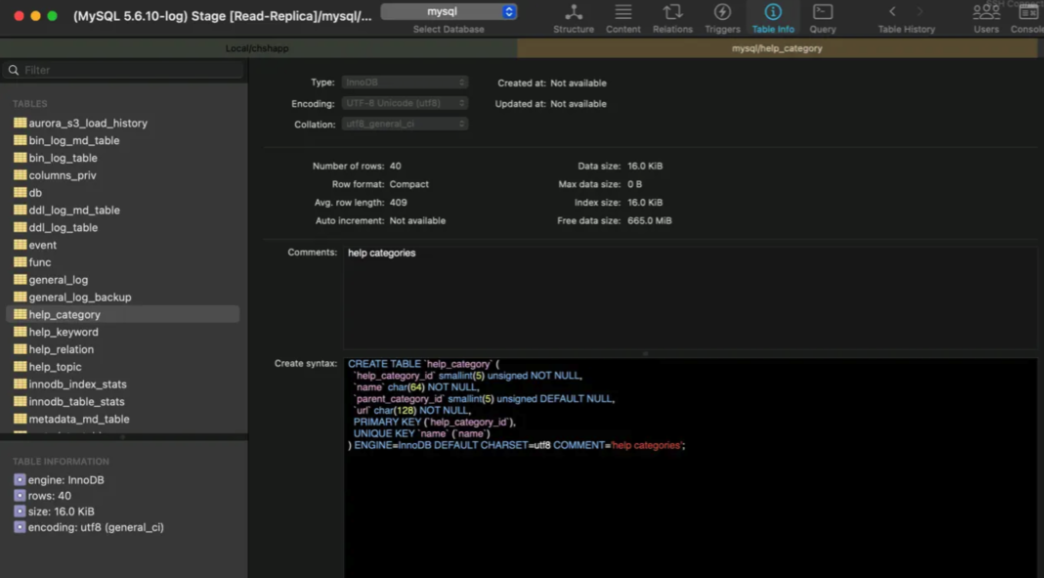Select the innodb_table_stats table row
The width and height of the screenshot is (1044, 578).
point(123,402)
